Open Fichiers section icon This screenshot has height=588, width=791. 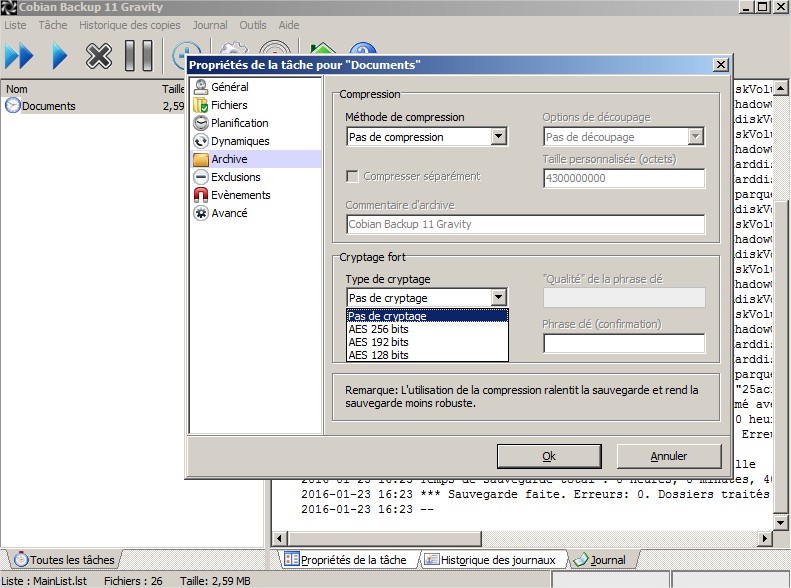[x=201, y=105]
